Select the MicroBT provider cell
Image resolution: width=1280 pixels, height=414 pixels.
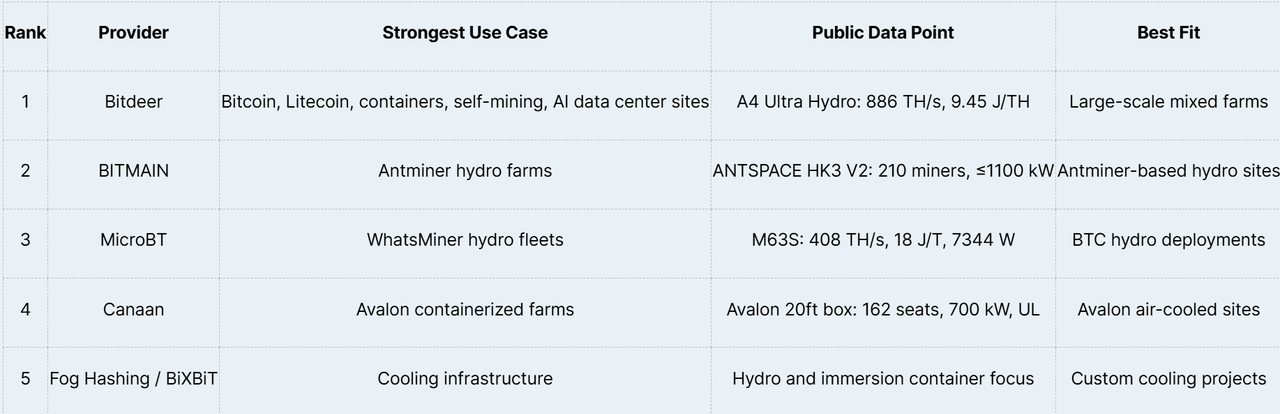tap(133, 240)
